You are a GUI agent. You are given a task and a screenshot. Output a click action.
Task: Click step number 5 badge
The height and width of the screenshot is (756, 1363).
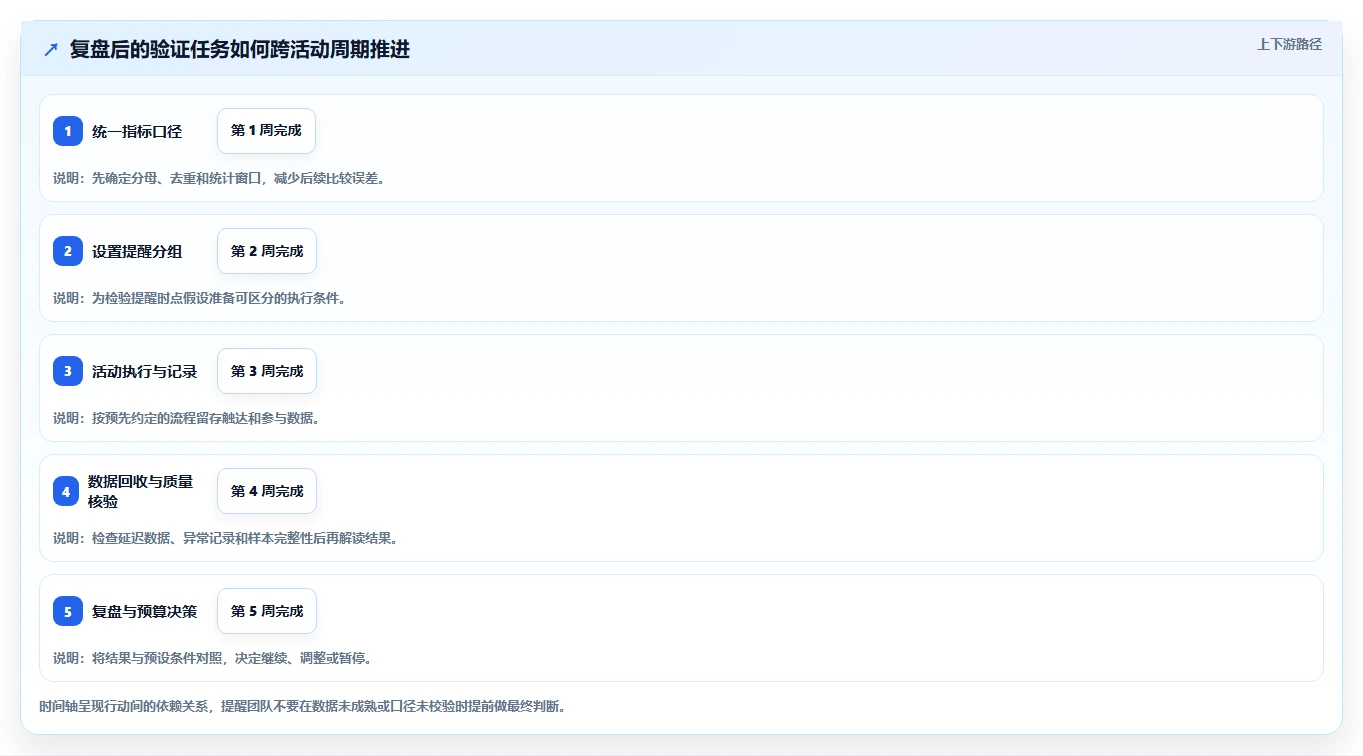pyautogui.click(x=68, y=611)
